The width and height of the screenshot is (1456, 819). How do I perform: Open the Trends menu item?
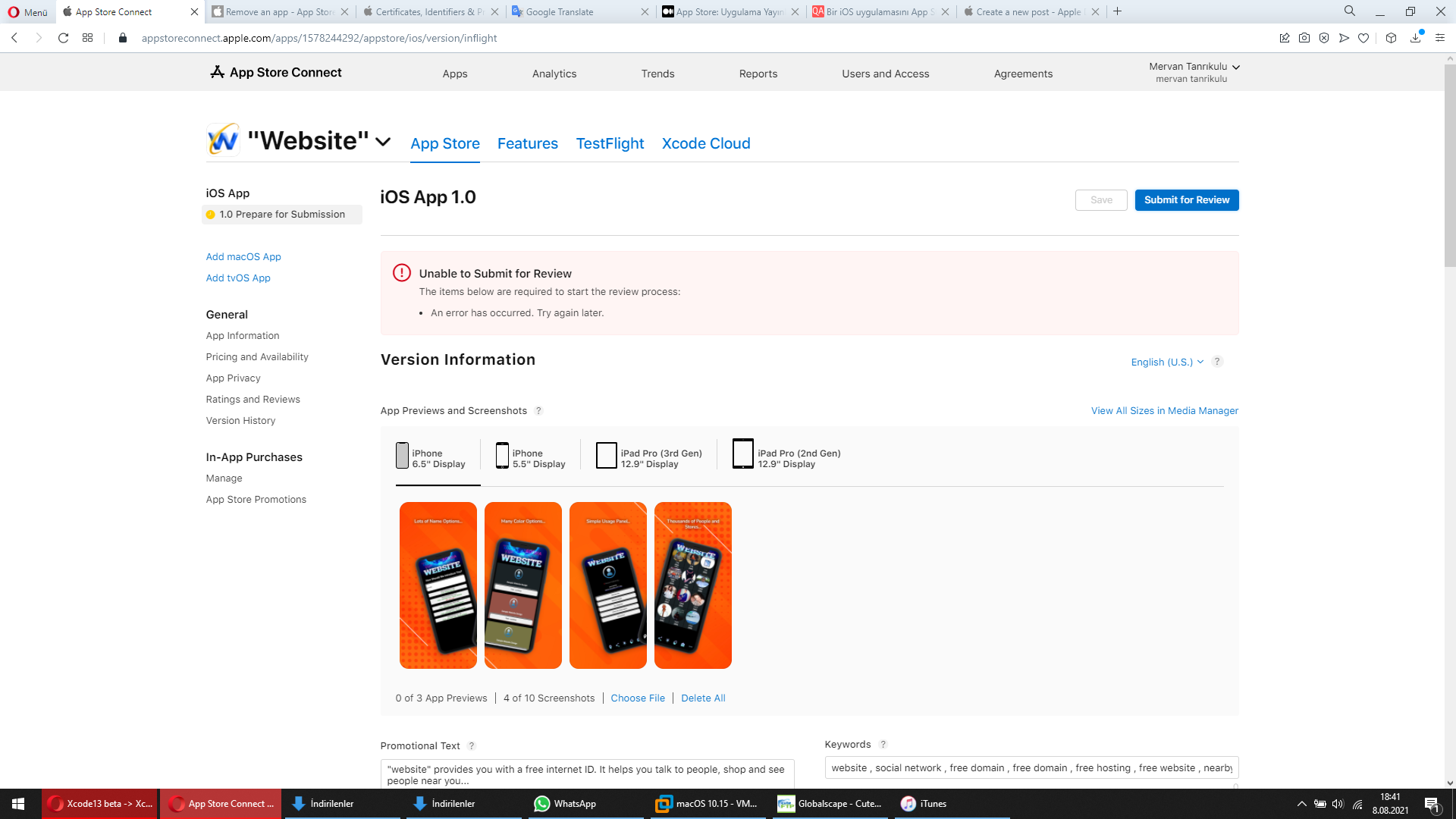click(657, 74)
